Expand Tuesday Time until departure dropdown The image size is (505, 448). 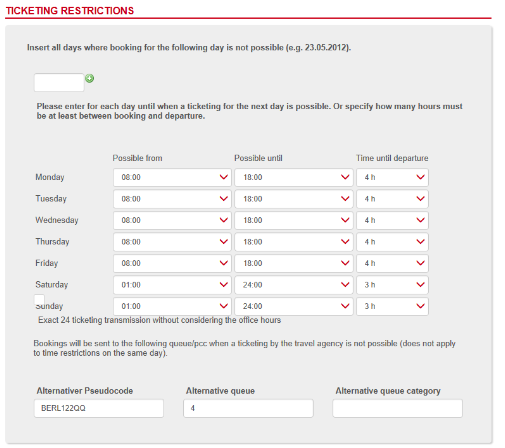tap(392, 199)
